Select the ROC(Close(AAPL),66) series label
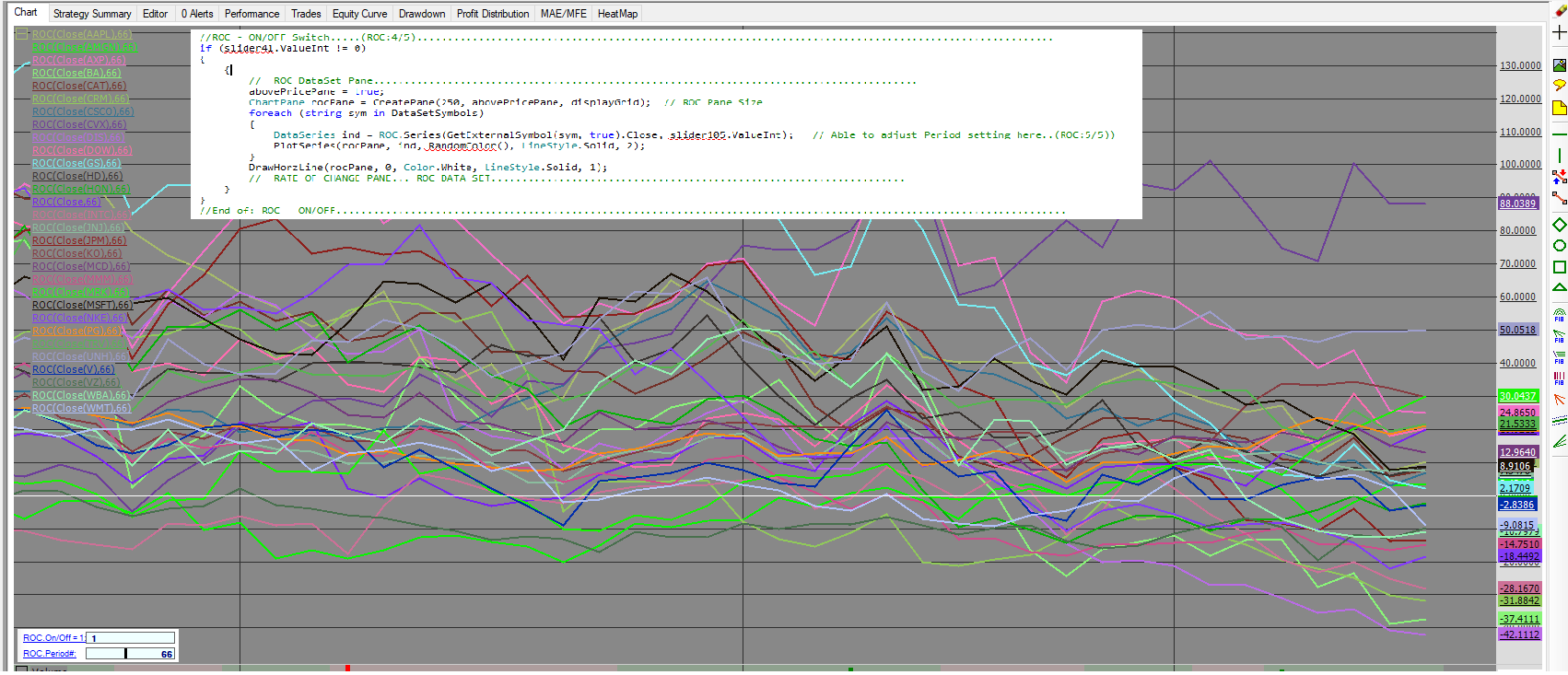The width and height of the screenshot is (1568, 675). 82,34
